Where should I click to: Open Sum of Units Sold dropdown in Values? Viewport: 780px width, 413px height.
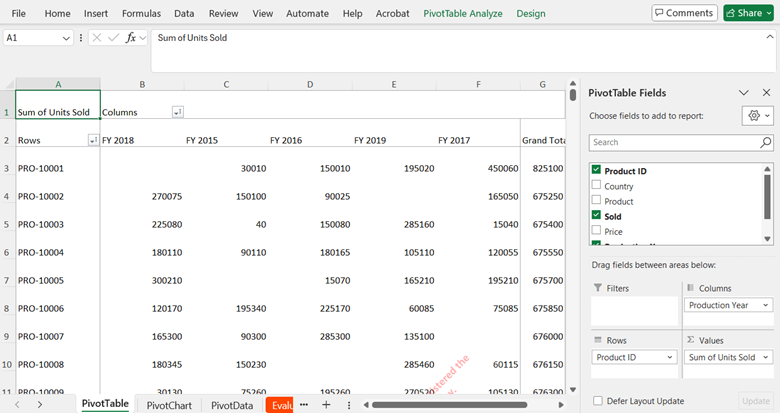click(x=766, y=357)
